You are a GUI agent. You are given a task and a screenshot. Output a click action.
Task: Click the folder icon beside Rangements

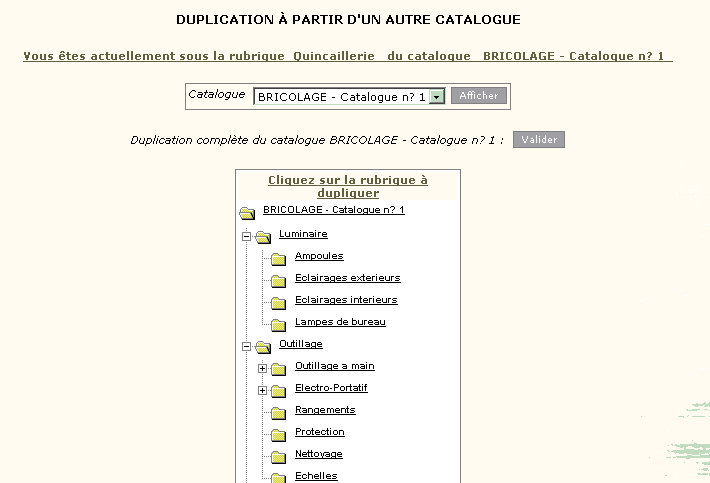[278, 413]
